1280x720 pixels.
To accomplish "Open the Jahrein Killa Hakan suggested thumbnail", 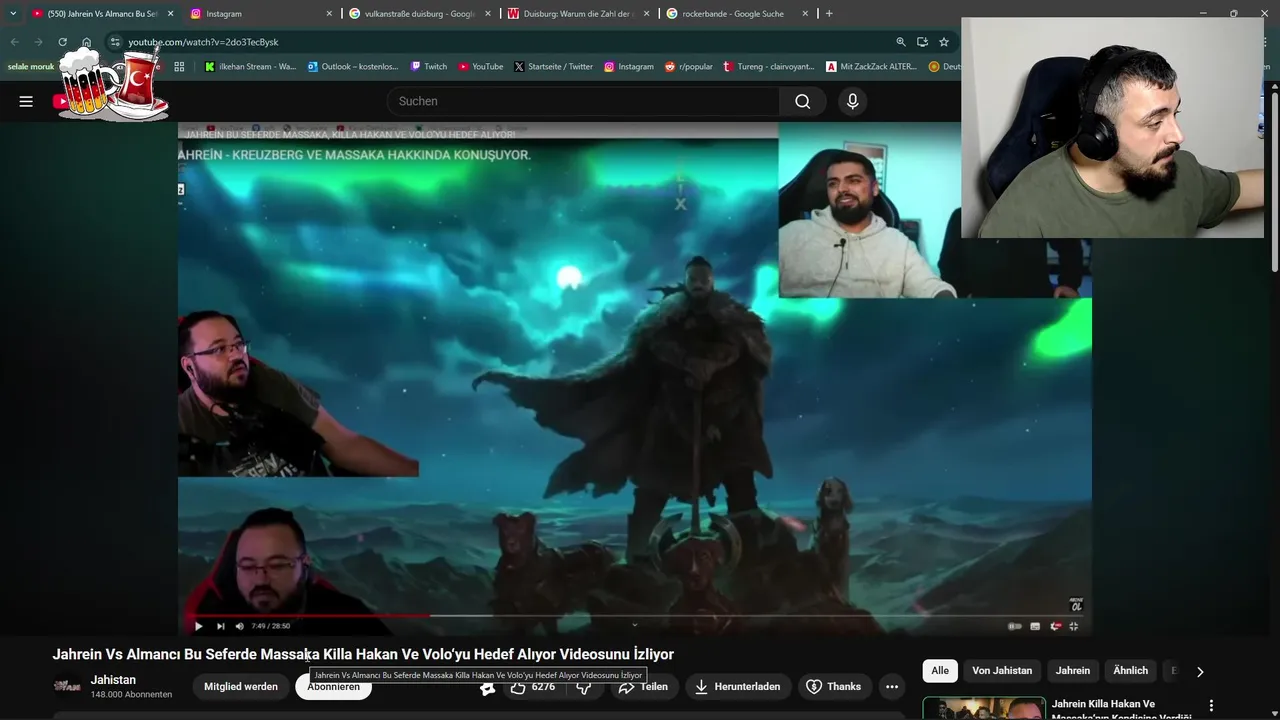I will (984, 708).
